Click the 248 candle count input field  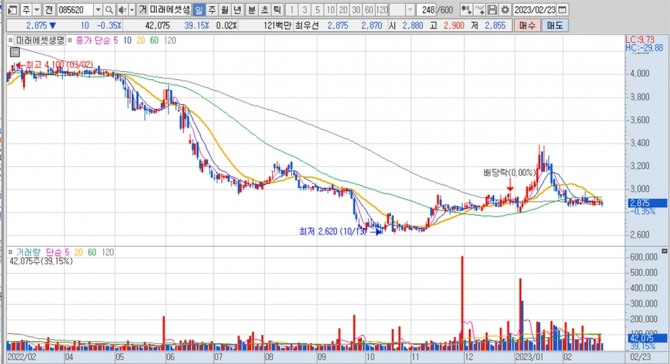(426, 9)
